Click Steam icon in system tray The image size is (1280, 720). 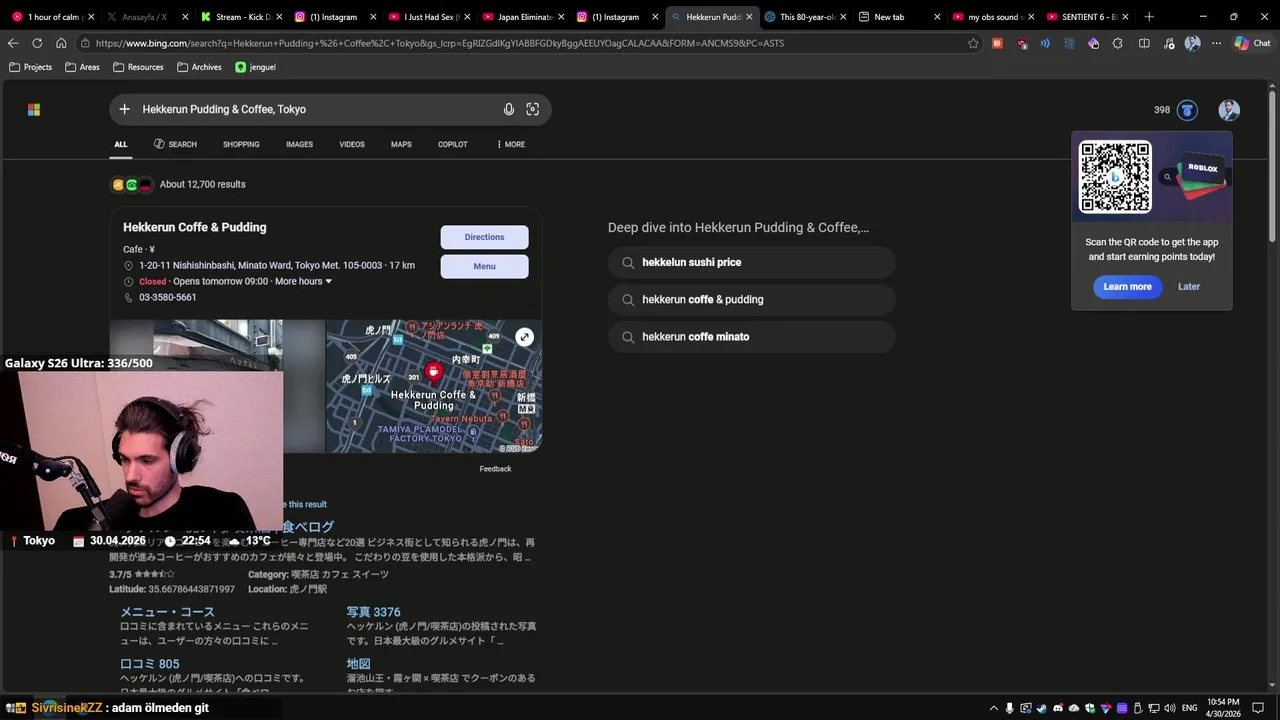(x=1041, y=708)
